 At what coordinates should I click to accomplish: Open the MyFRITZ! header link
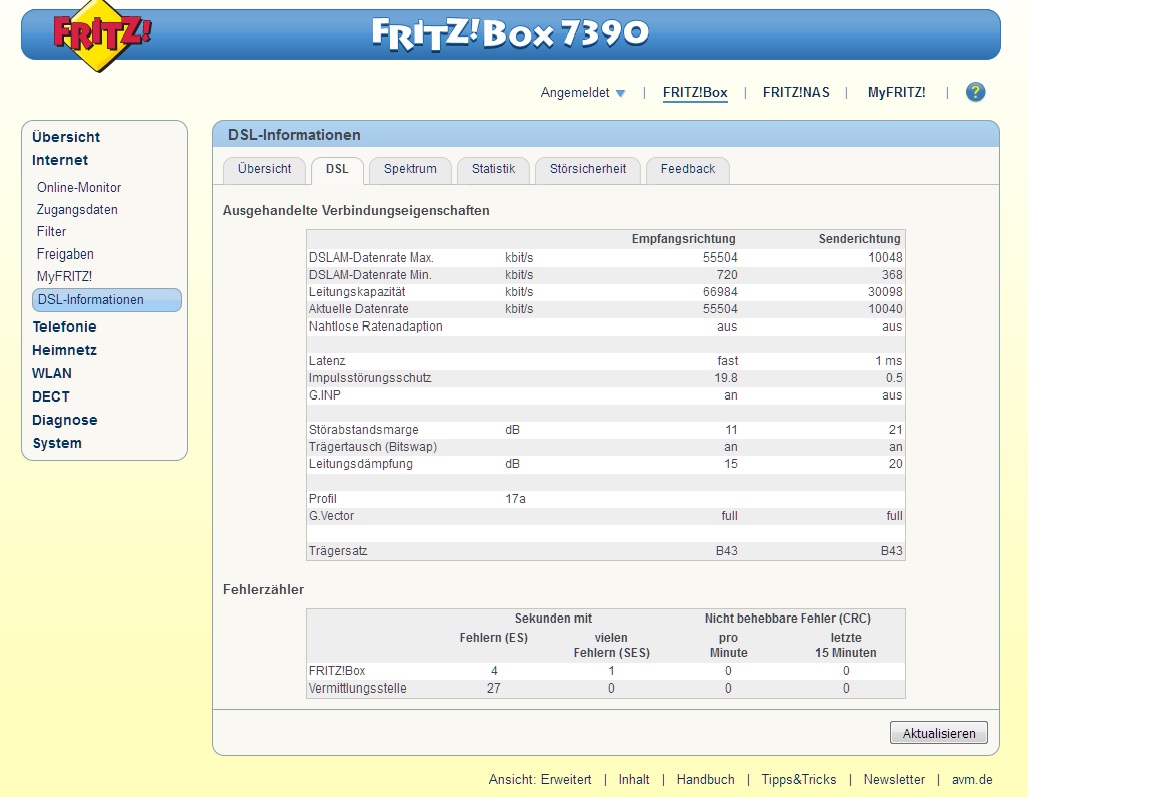point(896,93)
